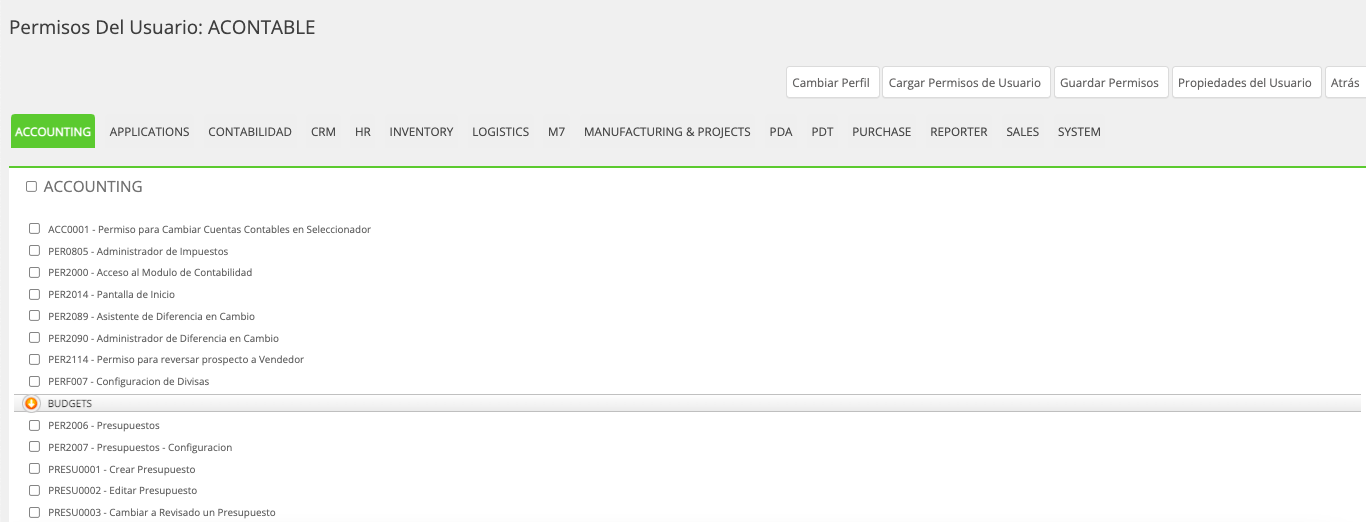Open Propiedades del Usuario
The image size is (1366, 522).
coord(1245,82)
